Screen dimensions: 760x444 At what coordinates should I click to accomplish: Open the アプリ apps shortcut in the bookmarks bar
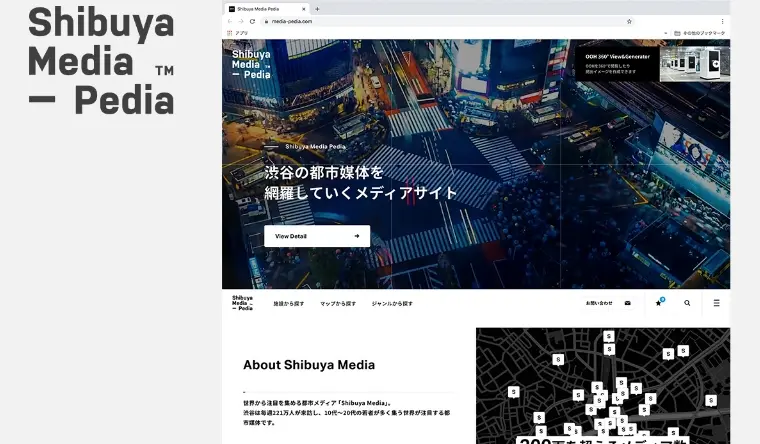pos(238,33)
